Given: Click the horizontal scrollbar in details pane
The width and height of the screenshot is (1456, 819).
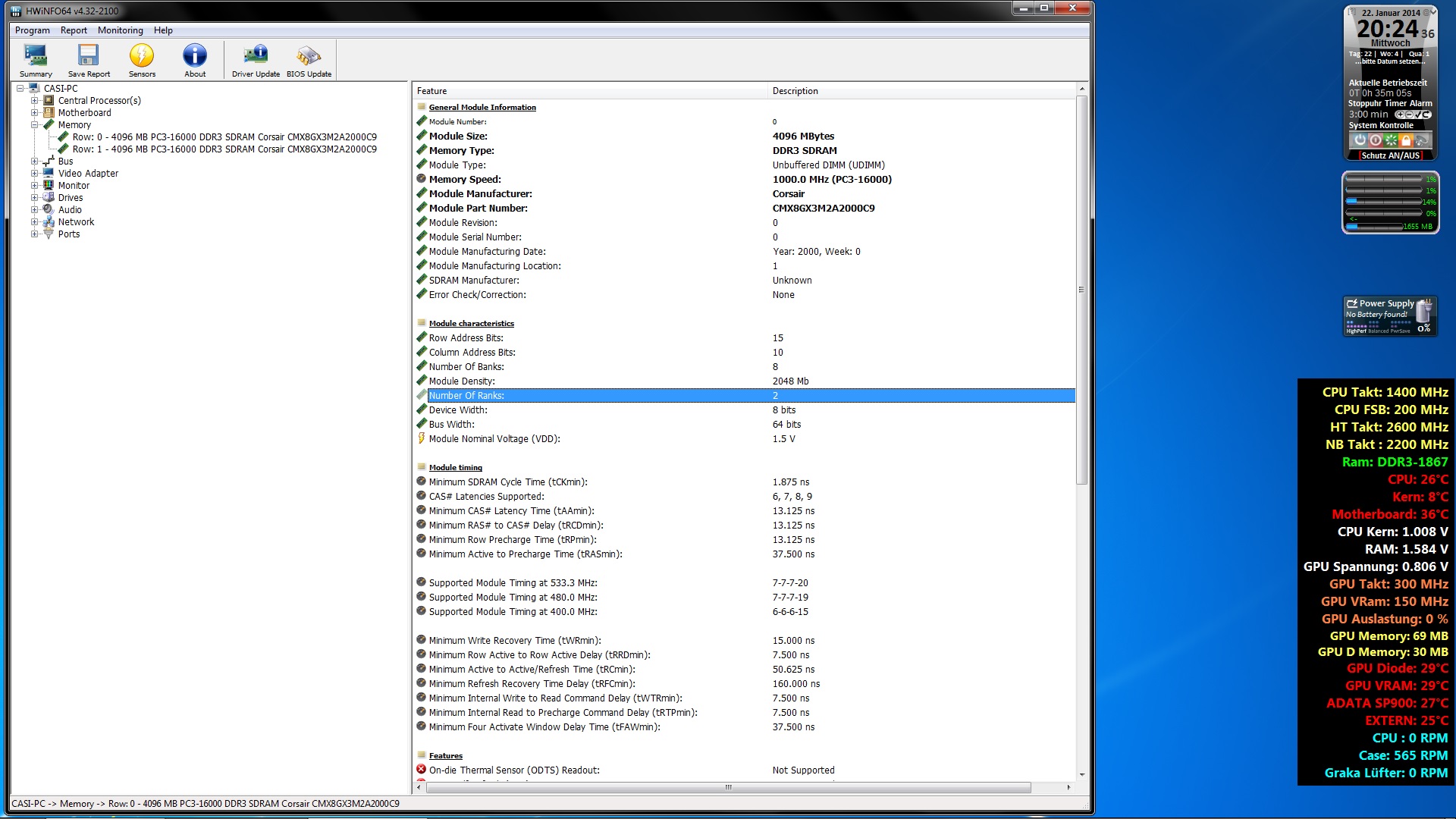Looking at the screenshot, I should [x=728, y=787].
